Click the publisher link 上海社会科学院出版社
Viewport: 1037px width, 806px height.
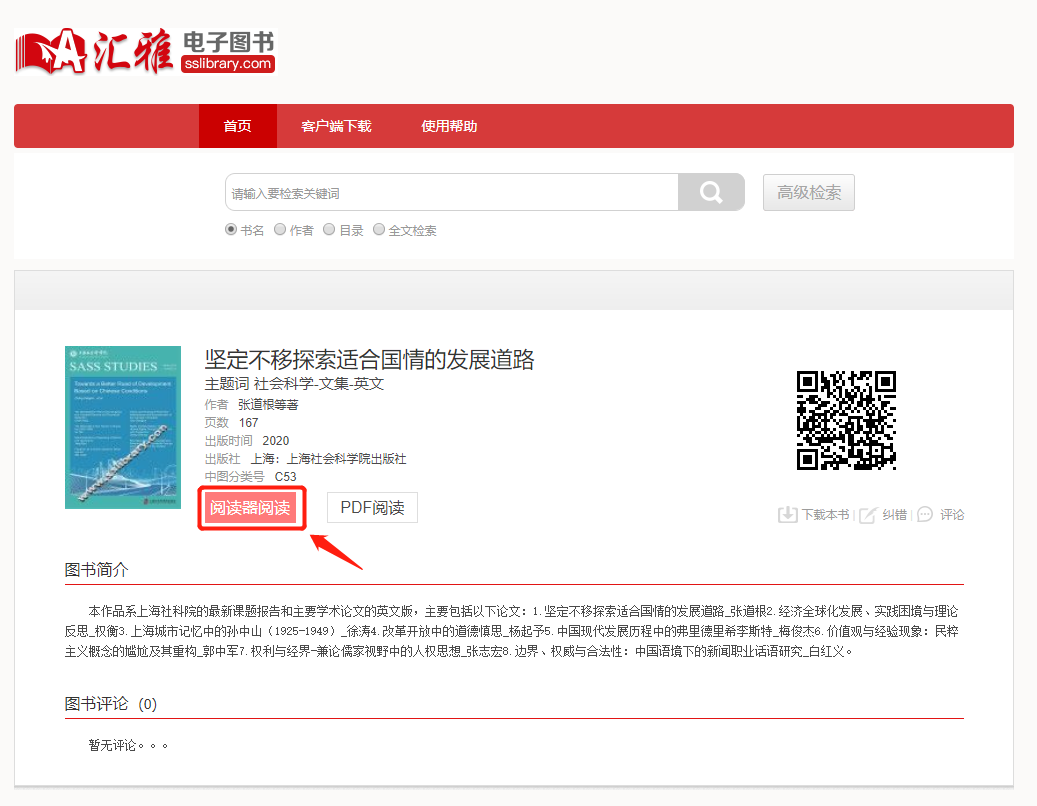coord(346,459)
